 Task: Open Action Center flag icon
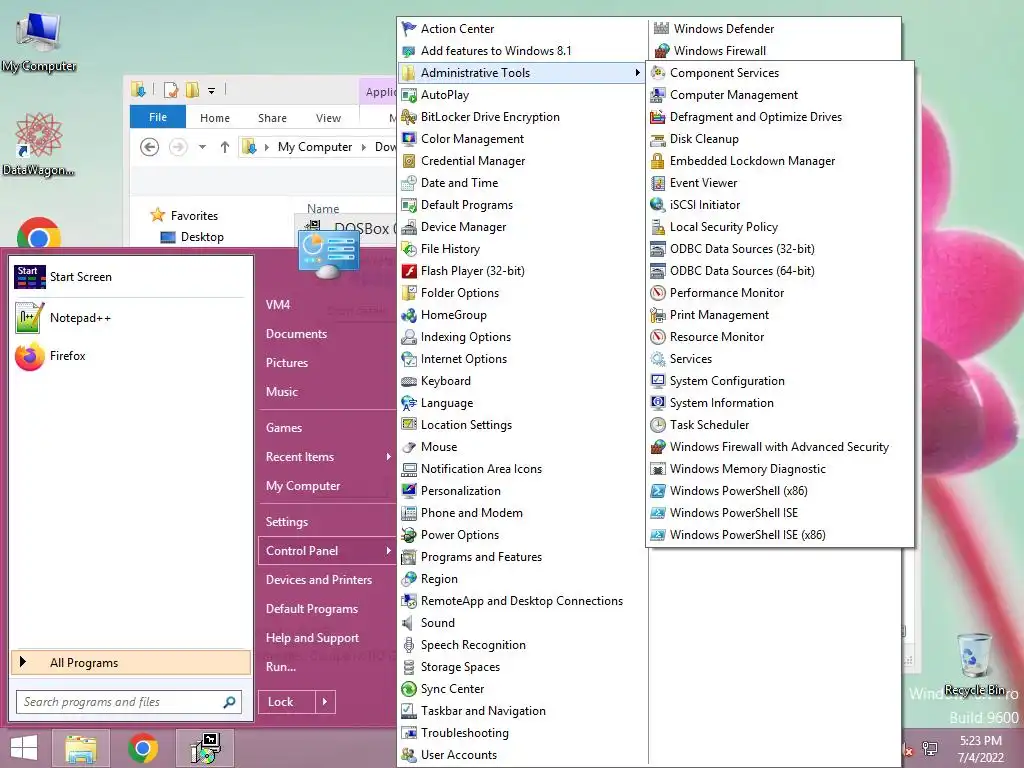coord(409,29)
